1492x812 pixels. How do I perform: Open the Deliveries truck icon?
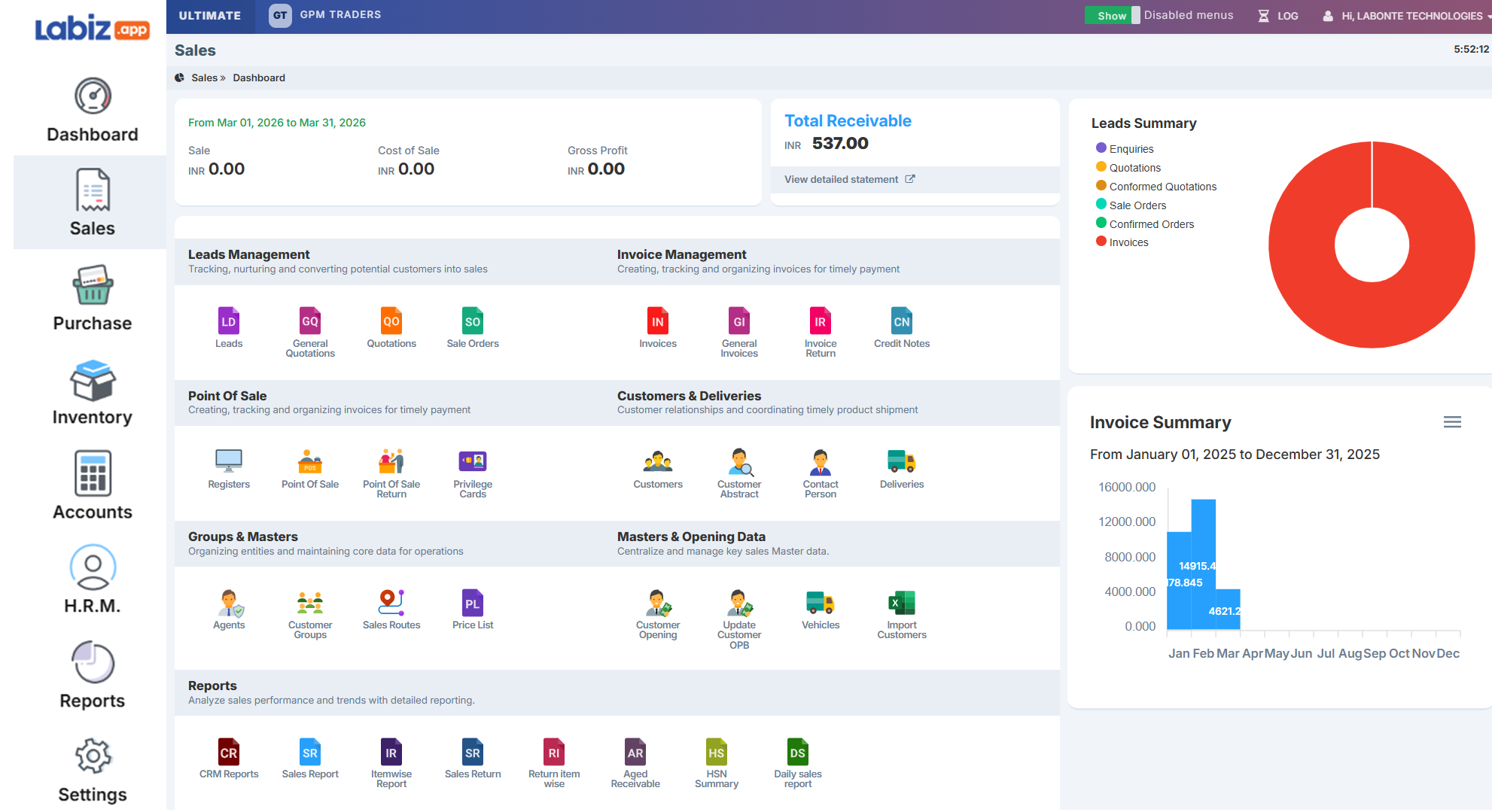902,461
